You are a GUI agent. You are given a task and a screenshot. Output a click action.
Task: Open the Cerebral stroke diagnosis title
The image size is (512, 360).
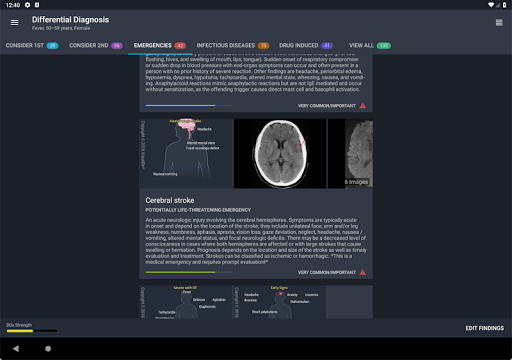click(170, 200)
